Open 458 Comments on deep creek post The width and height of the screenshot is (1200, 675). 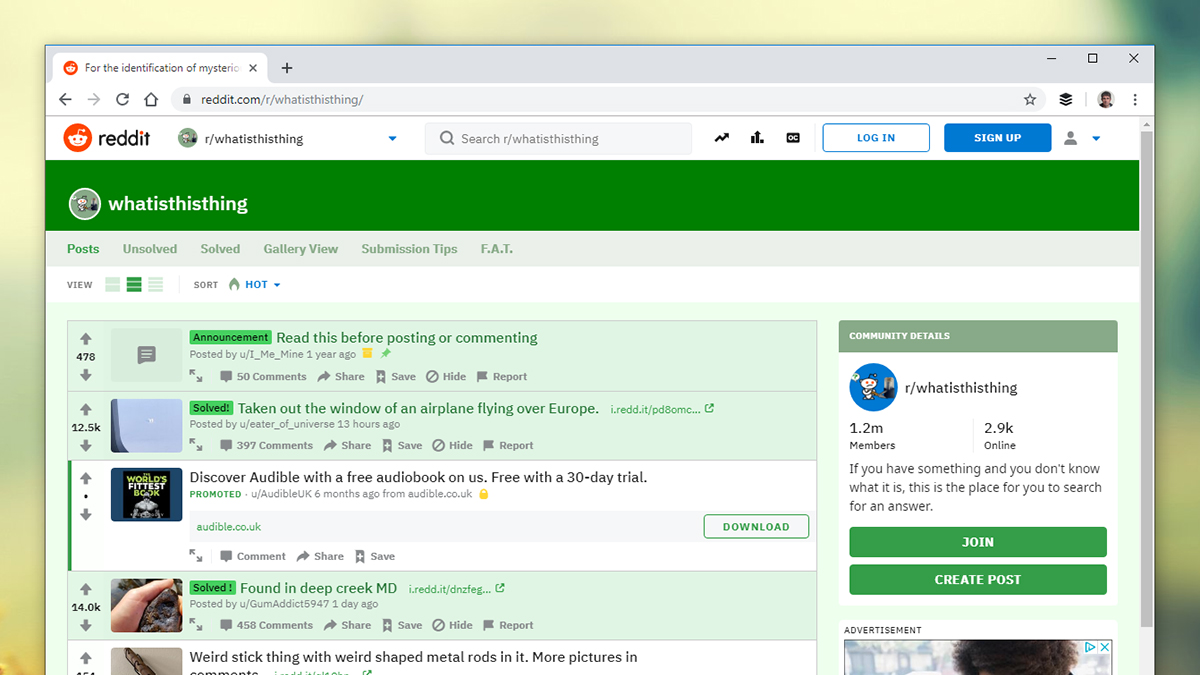(x=266, y=625)
